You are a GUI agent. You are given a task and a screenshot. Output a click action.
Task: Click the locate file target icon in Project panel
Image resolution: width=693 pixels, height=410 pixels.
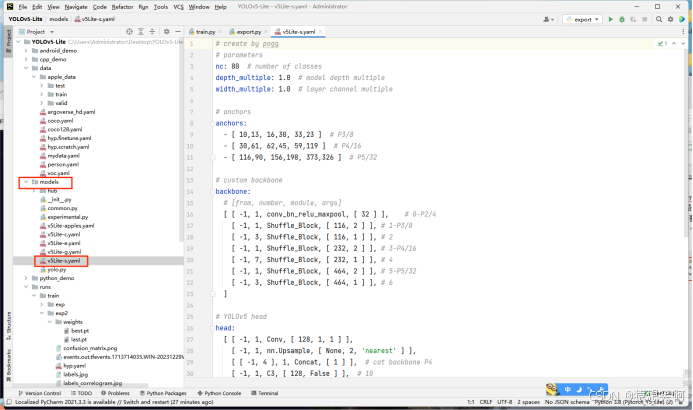[x=129, y=32]
